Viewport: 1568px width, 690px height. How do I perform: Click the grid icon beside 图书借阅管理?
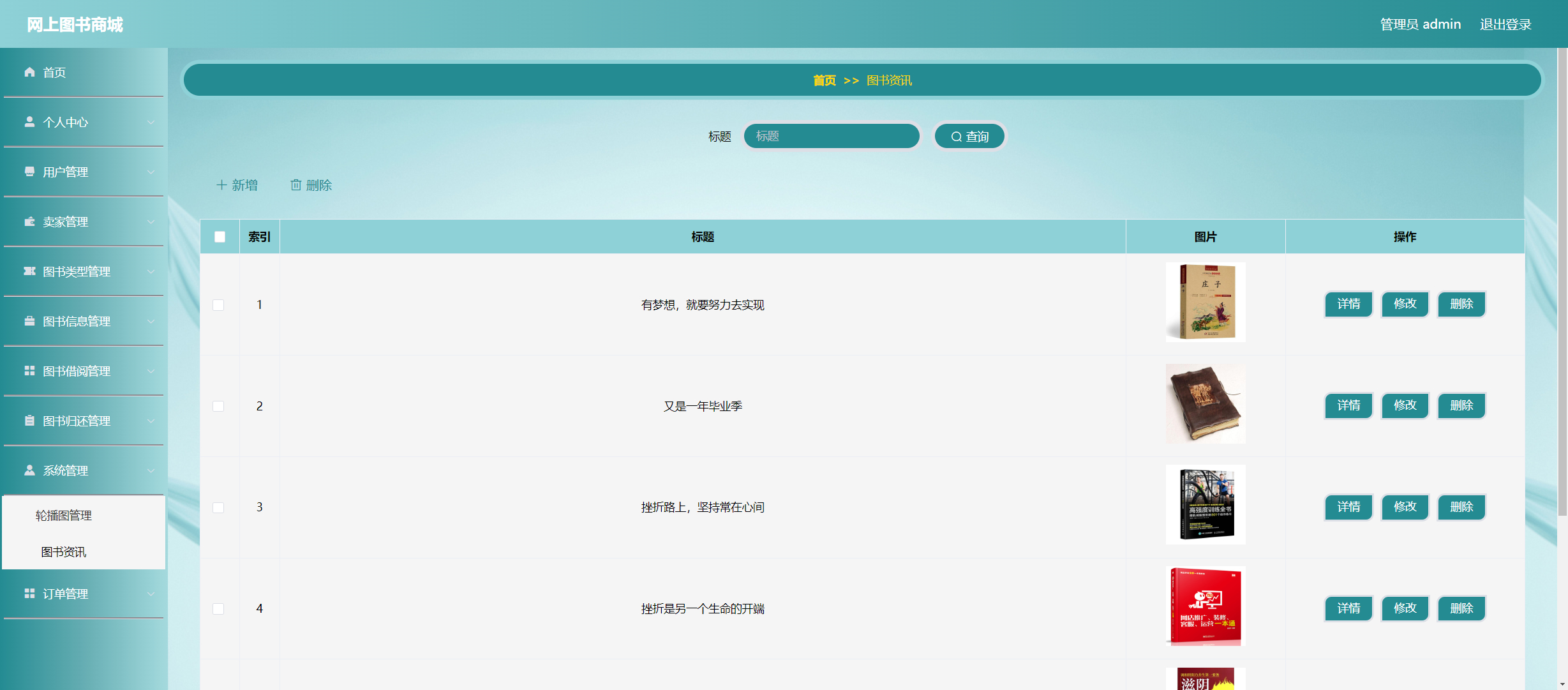(29, 371)
